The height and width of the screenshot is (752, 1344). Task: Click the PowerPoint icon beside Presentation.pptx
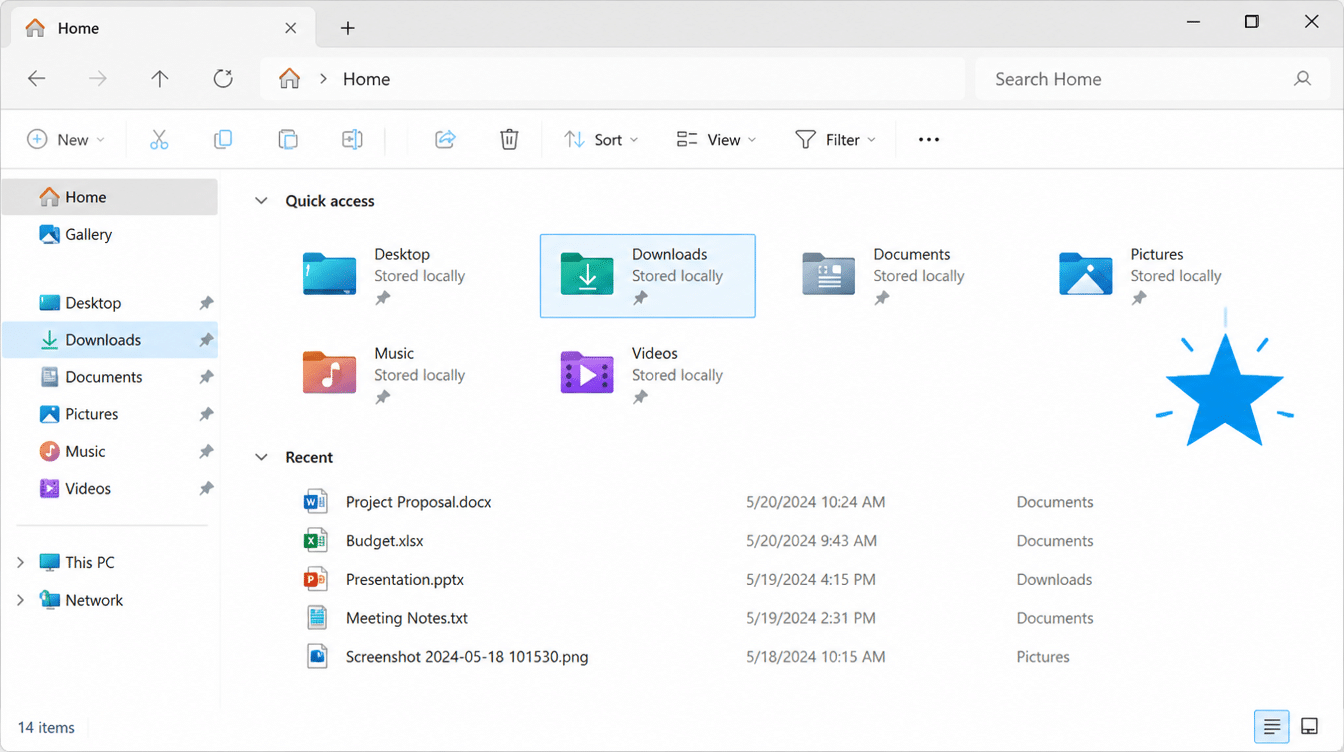(x=316, y=579)
